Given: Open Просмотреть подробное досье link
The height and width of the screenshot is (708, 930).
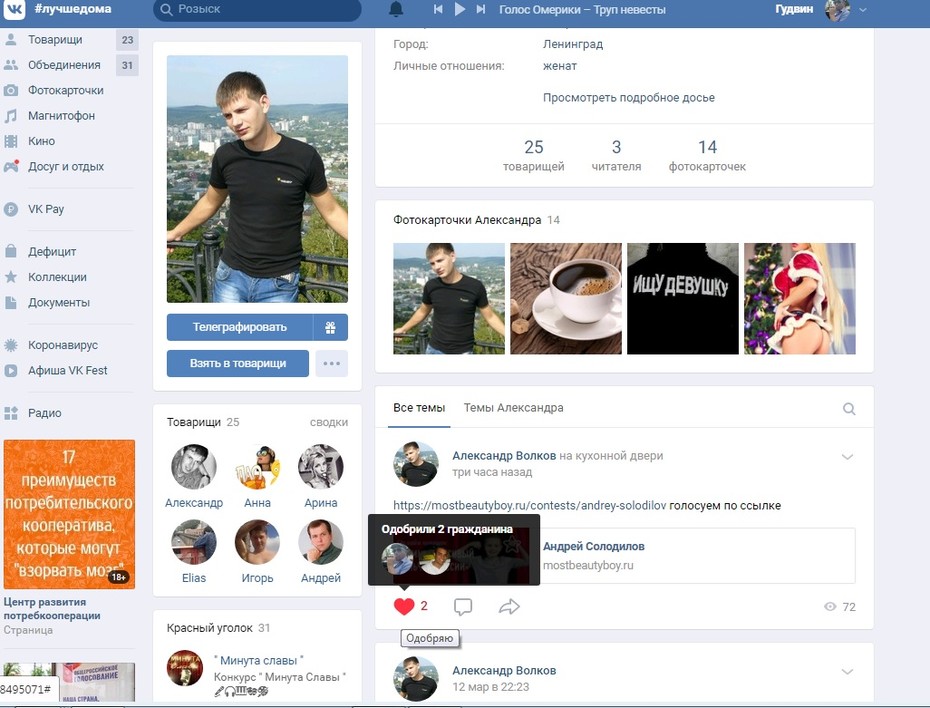Looking at the screenshot, I should tap(629, 98).
